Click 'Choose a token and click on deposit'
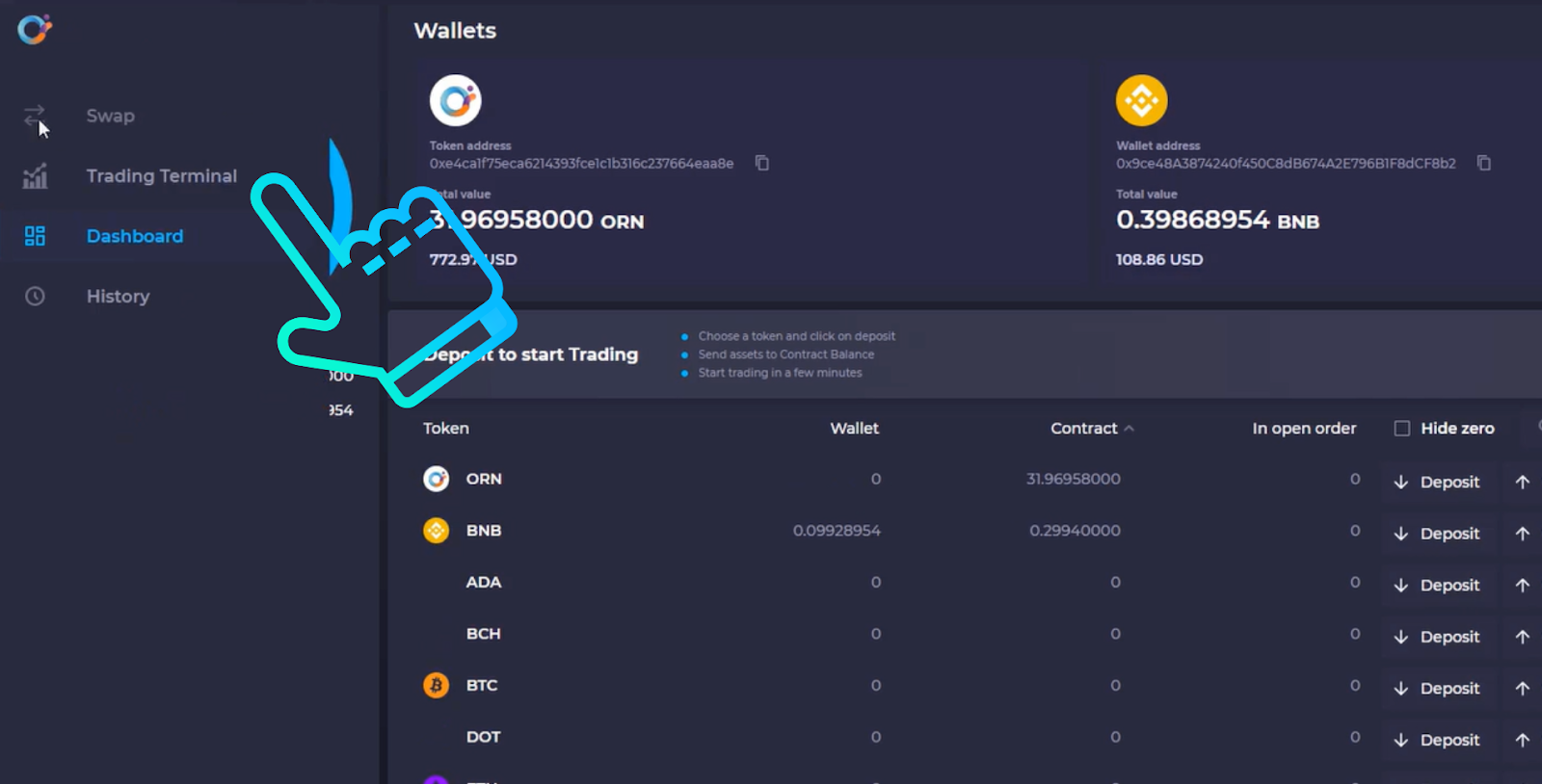 pyautogui.click(x=797, y=336)
